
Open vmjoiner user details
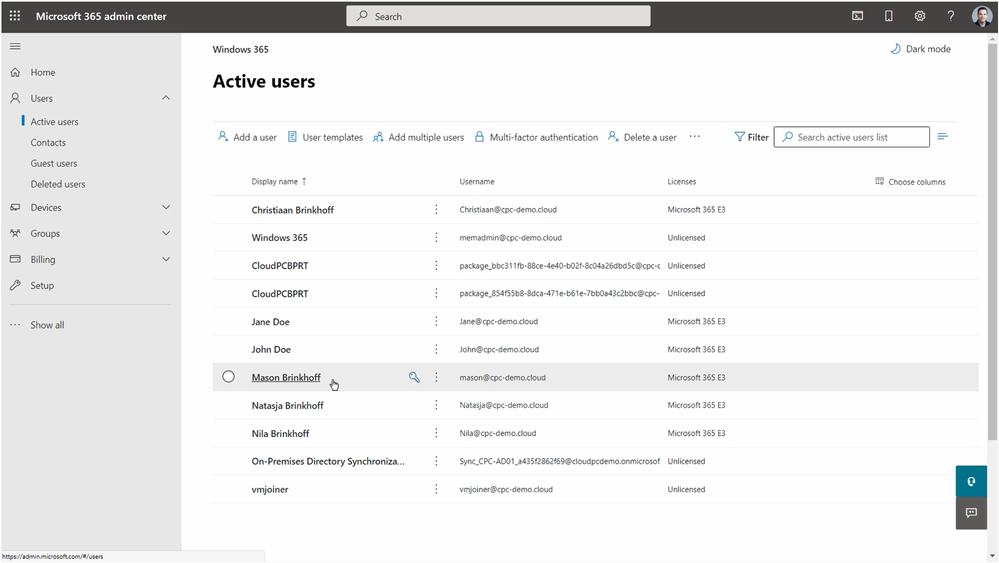point(270,489)
